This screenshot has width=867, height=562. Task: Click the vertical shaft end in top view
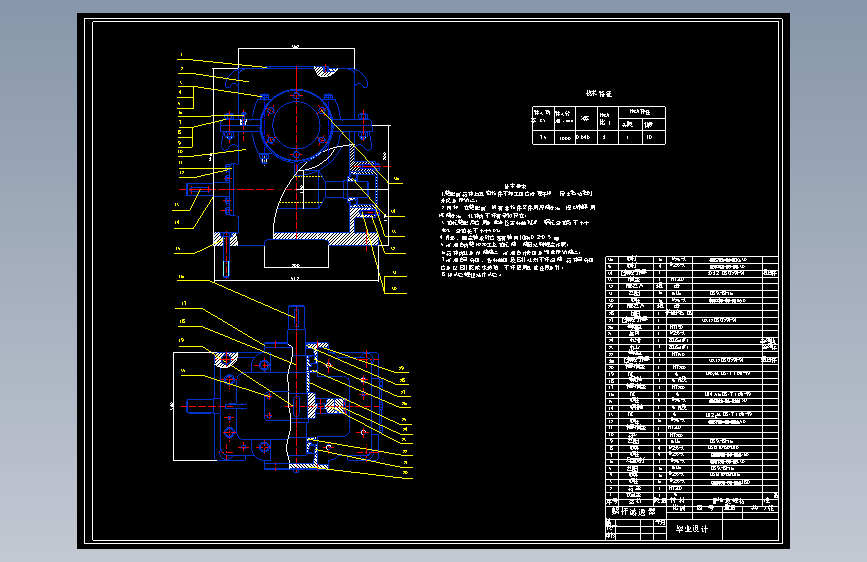296,318
